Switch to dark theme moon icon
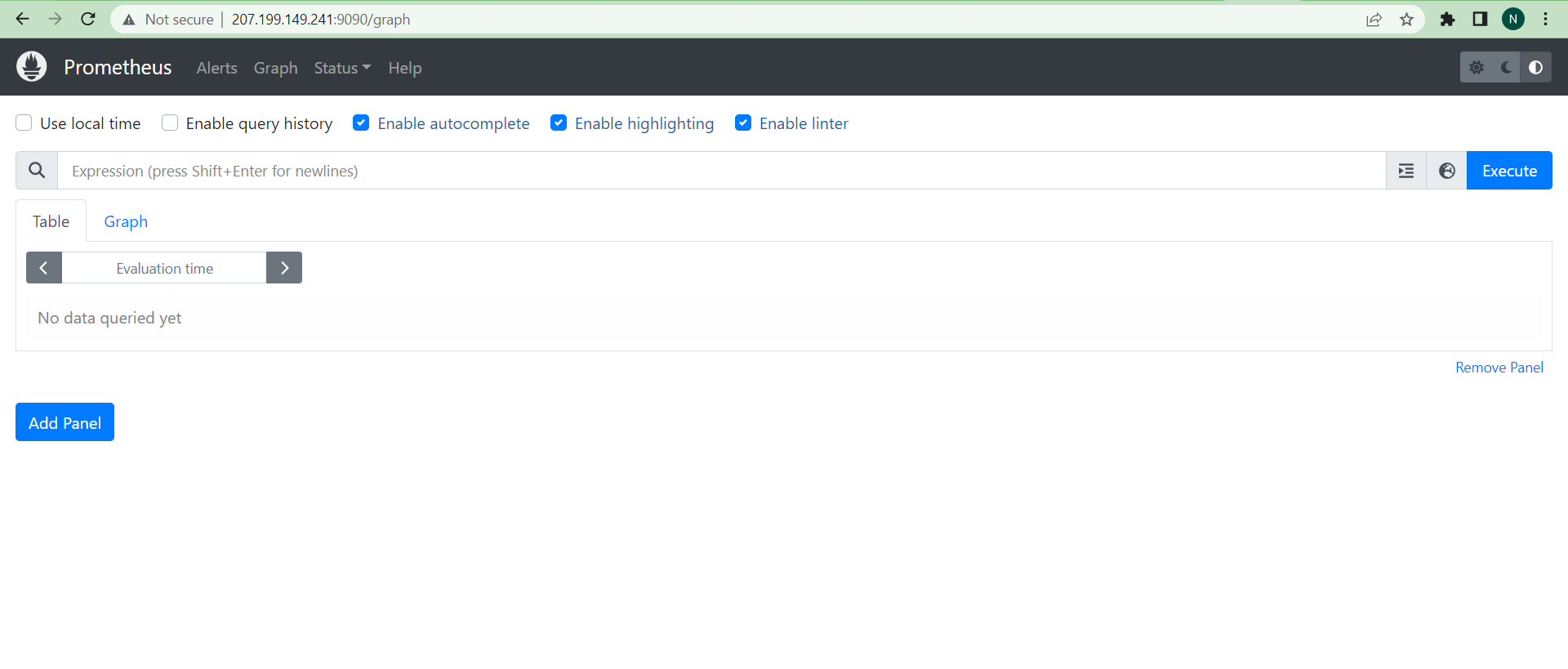Image resolution: width=1568 pixels, height=669 pixels. click(x=1506, y=67)
